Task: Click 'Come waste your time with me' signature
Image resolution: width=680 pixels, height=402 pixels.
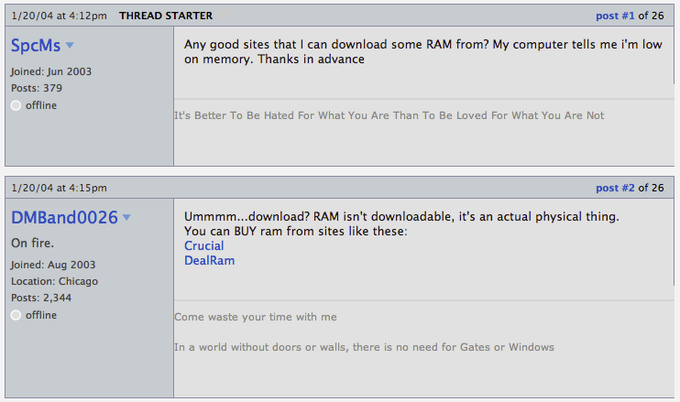Action: (x=255, y=317)
